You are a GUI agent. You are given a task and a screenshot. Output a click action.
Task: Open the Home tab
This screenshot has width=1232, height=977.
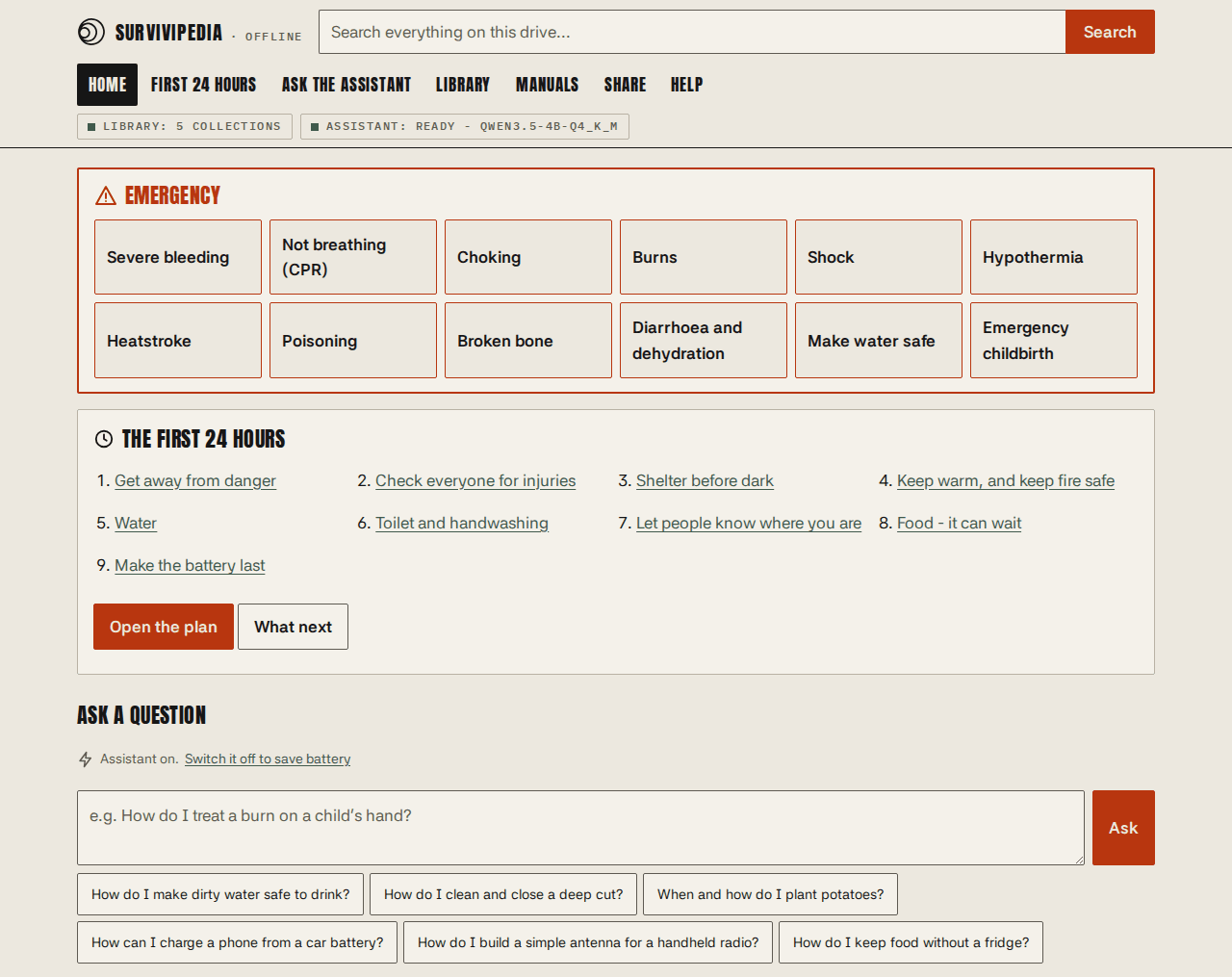(x=107, y=85)
